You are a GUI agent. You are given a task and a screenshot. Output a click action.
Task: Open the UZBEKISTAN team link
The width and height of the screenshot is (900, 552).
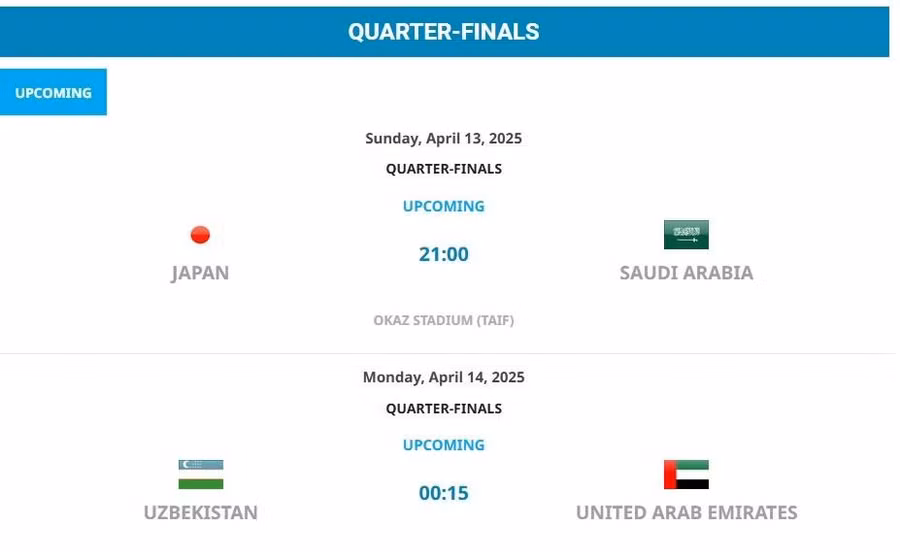(x=200, y=513)
